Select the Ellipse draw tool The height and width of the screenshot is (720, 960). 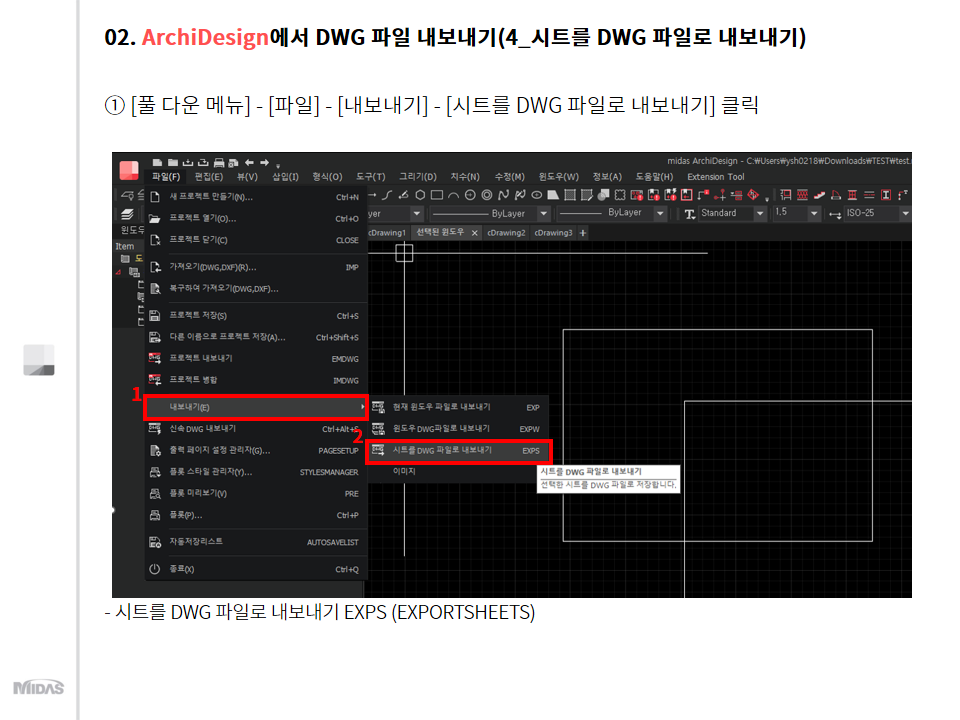coord(536,195)
